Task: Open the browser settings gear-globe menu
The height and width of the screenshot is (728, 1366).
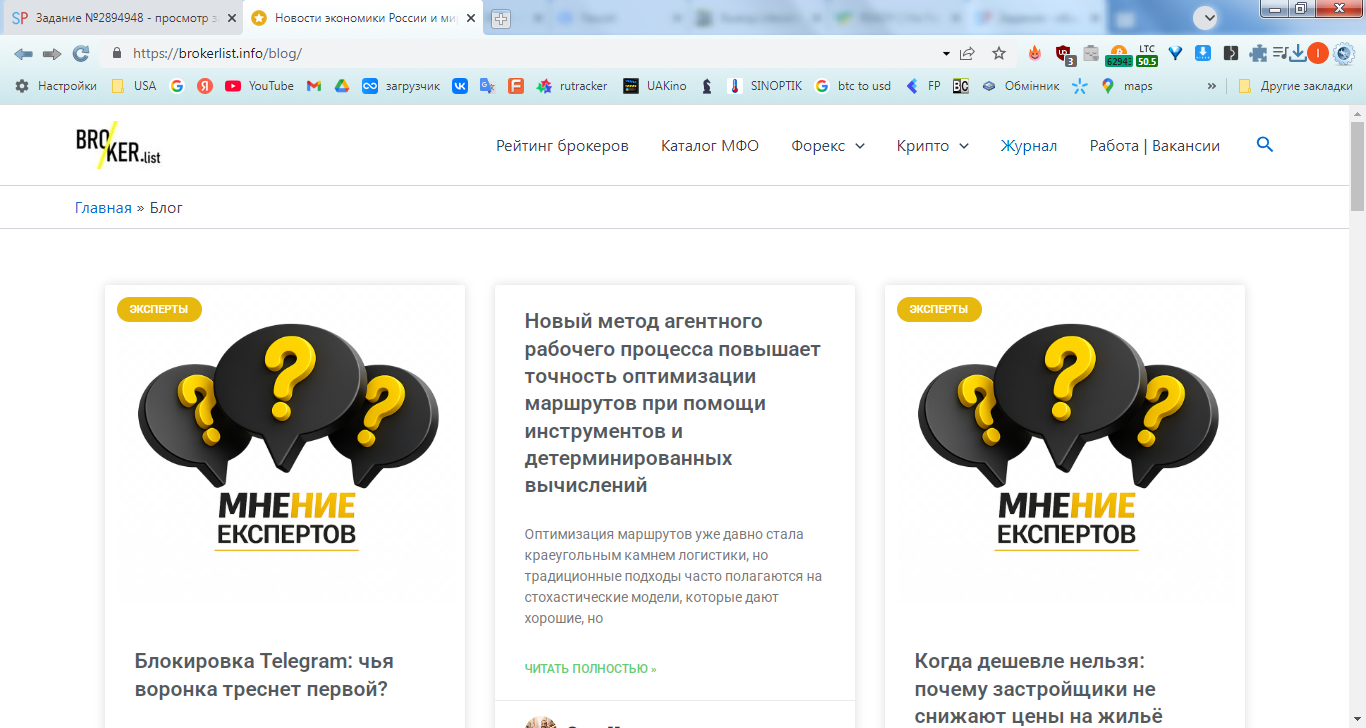Action: [x=1344, y=54]
